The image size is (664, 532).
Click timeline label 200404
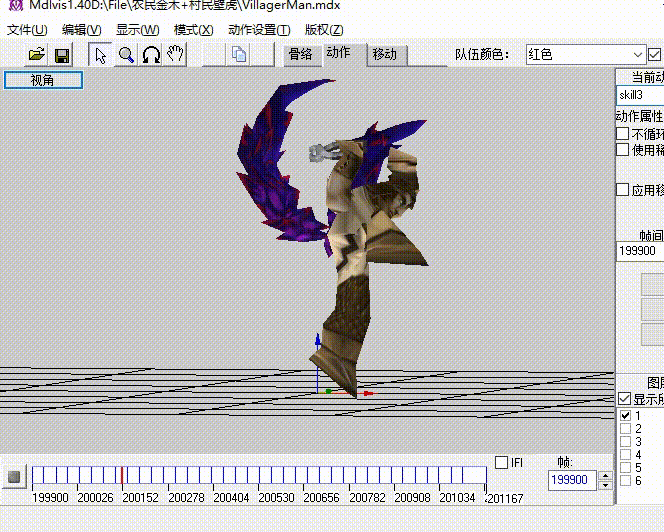(x=231, y=498)
